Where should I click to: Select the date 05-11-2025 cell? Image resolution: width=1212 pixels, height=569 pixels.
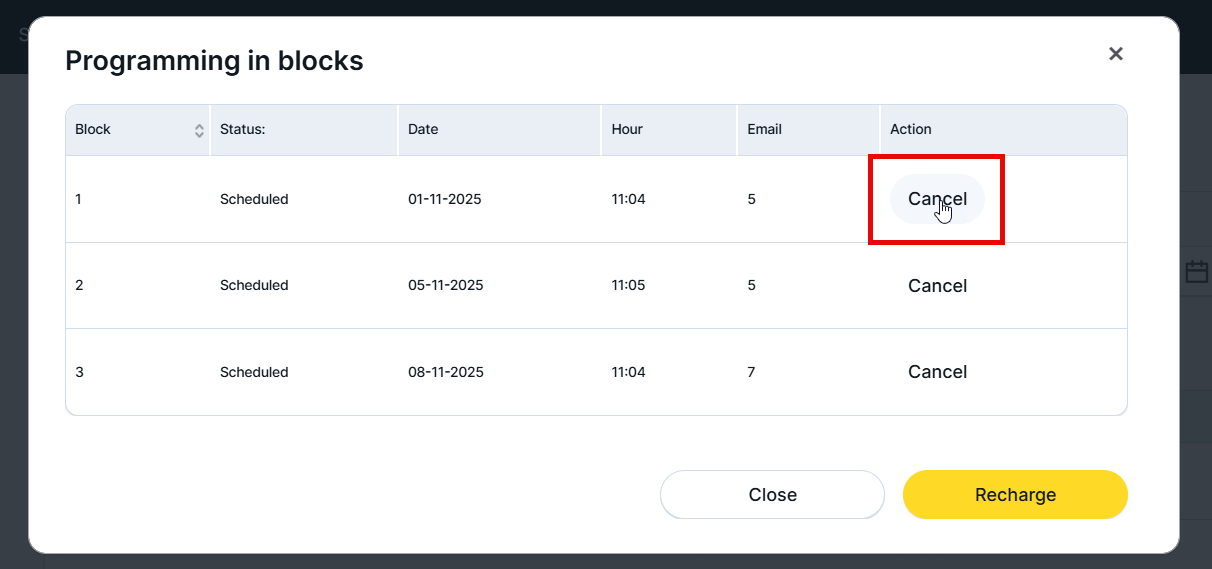[446, 286]
